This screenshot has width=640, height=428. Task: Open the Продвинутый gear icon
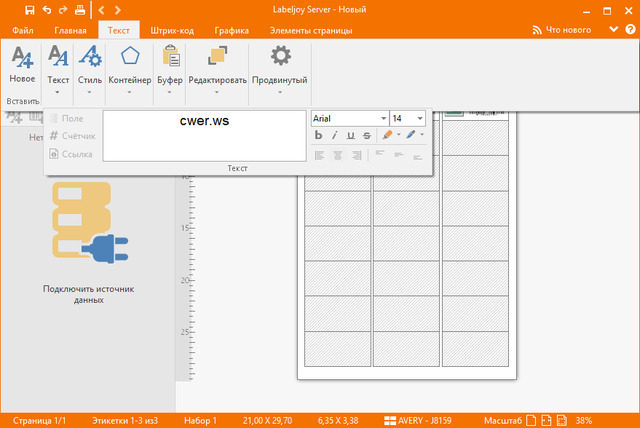pyautogui.click(x=279, y=58)
